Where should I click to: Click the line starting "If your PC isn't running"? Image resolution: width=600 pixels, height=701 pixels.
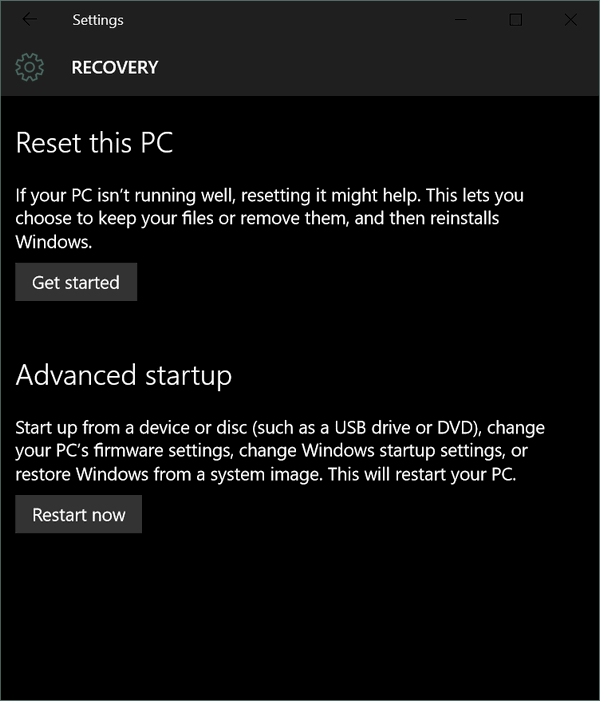pyautogui.click(x=270, y=195)
